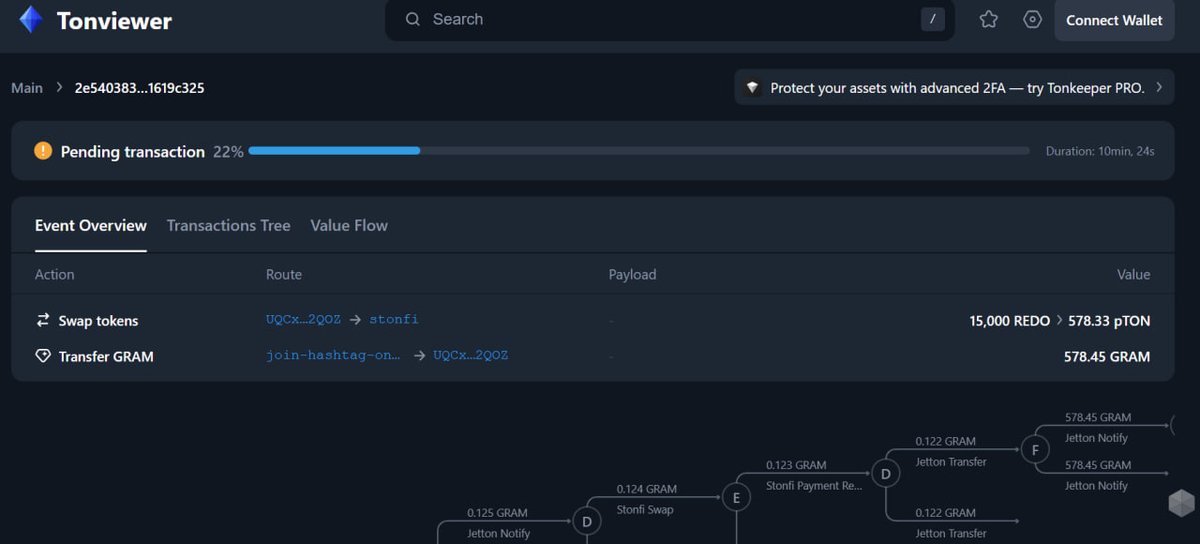
Task: Click the slash shortcut key badge
Action: coord(932,19)
